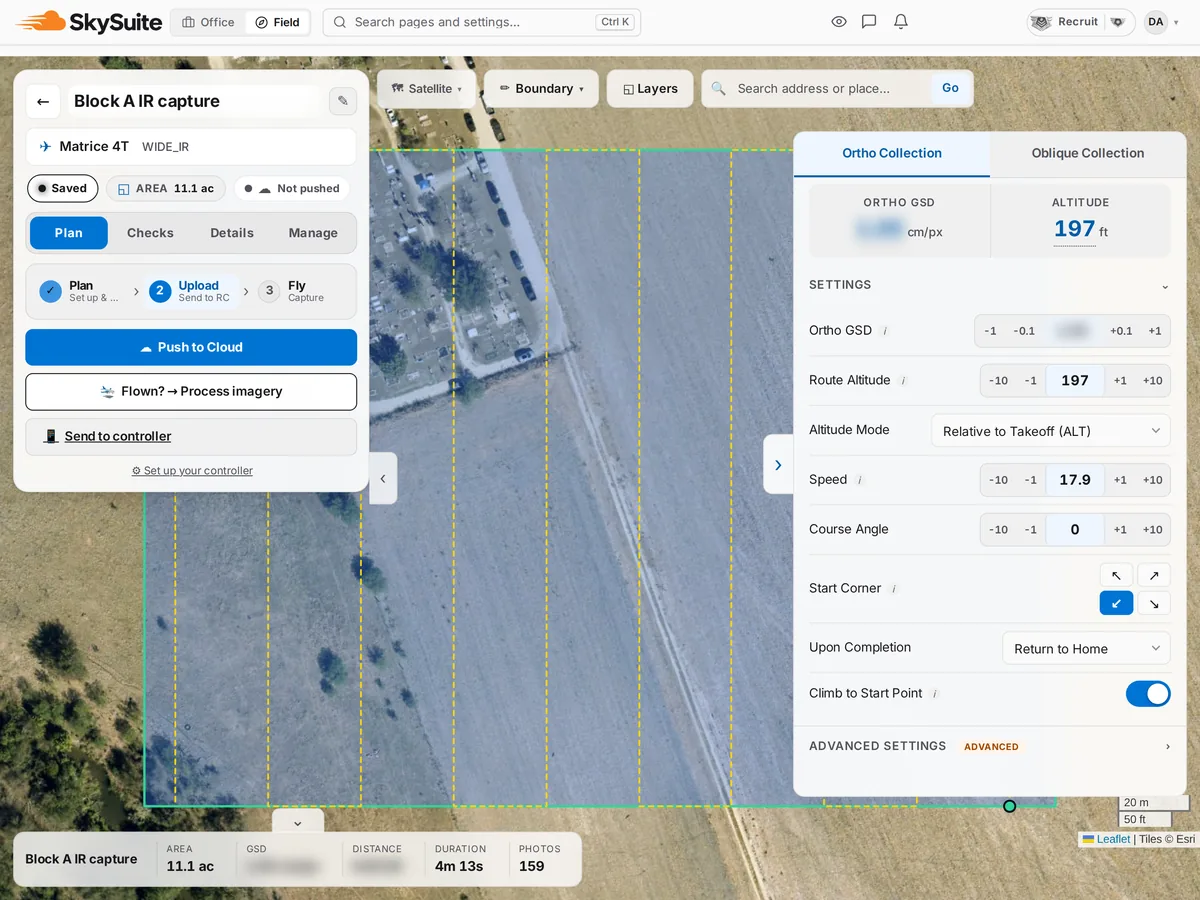Collapse the right settings panel chevron
1200x900 pixels.
pos(778,465)
